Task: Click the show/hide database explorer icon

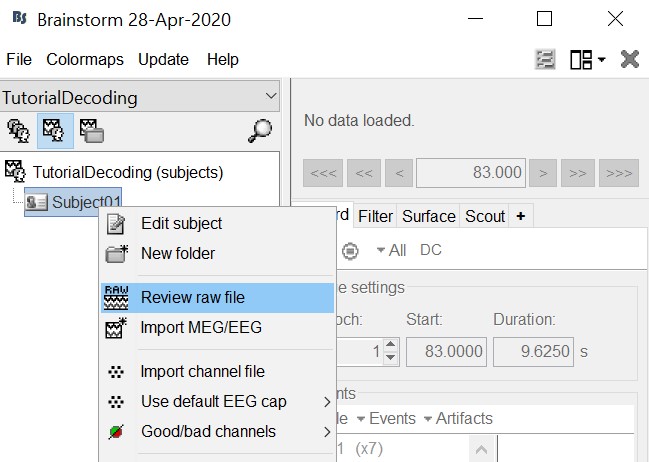Action: [x=545, y=59]
